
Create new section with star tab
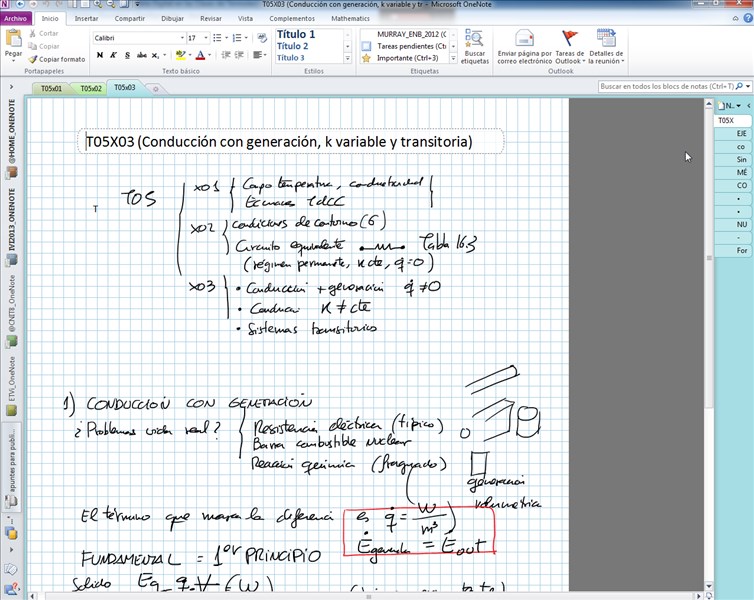[x=155, y=89]
